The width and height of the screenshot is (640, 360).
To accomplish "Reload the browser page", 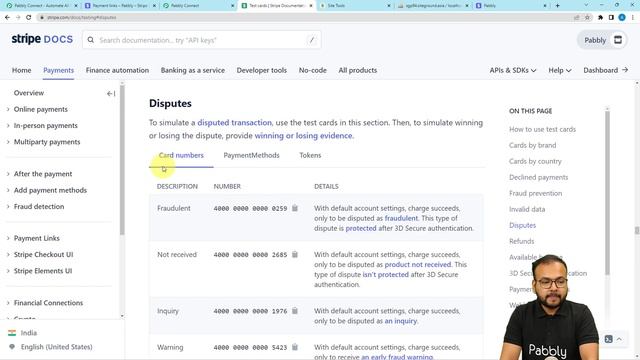I will pyautogui.click(x=29, y=17).
